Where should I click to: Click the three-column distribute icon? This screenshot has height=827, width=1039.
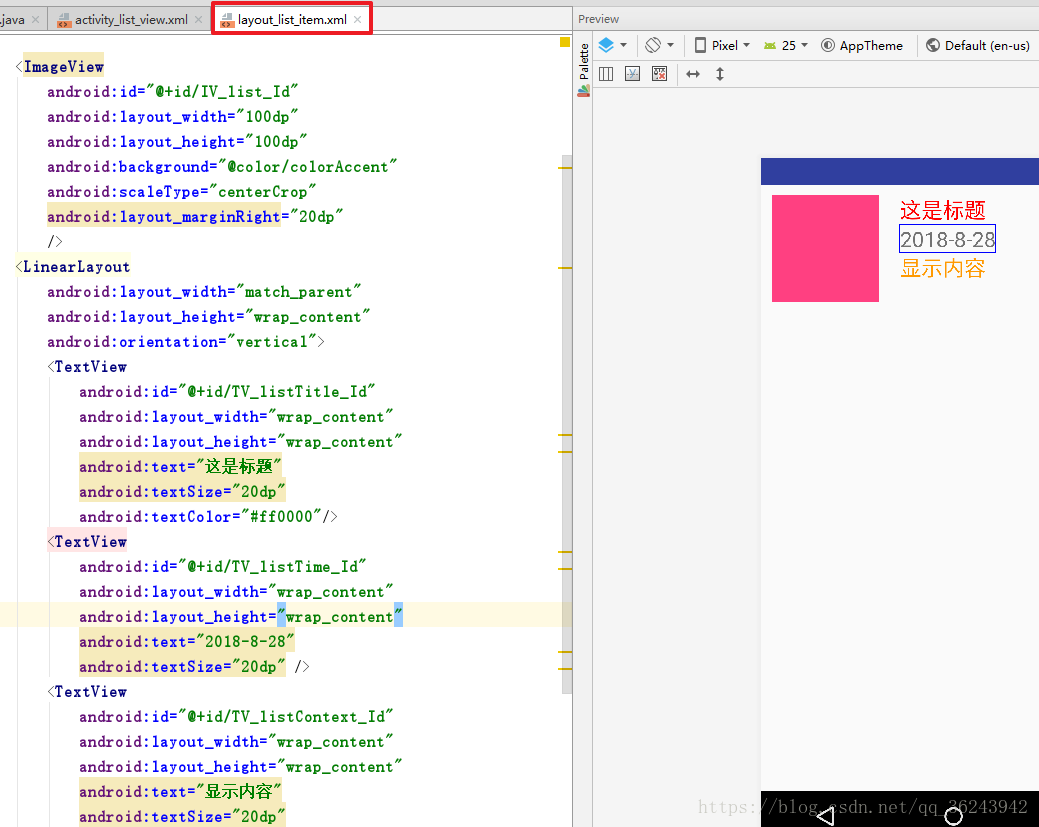[606, 74]
